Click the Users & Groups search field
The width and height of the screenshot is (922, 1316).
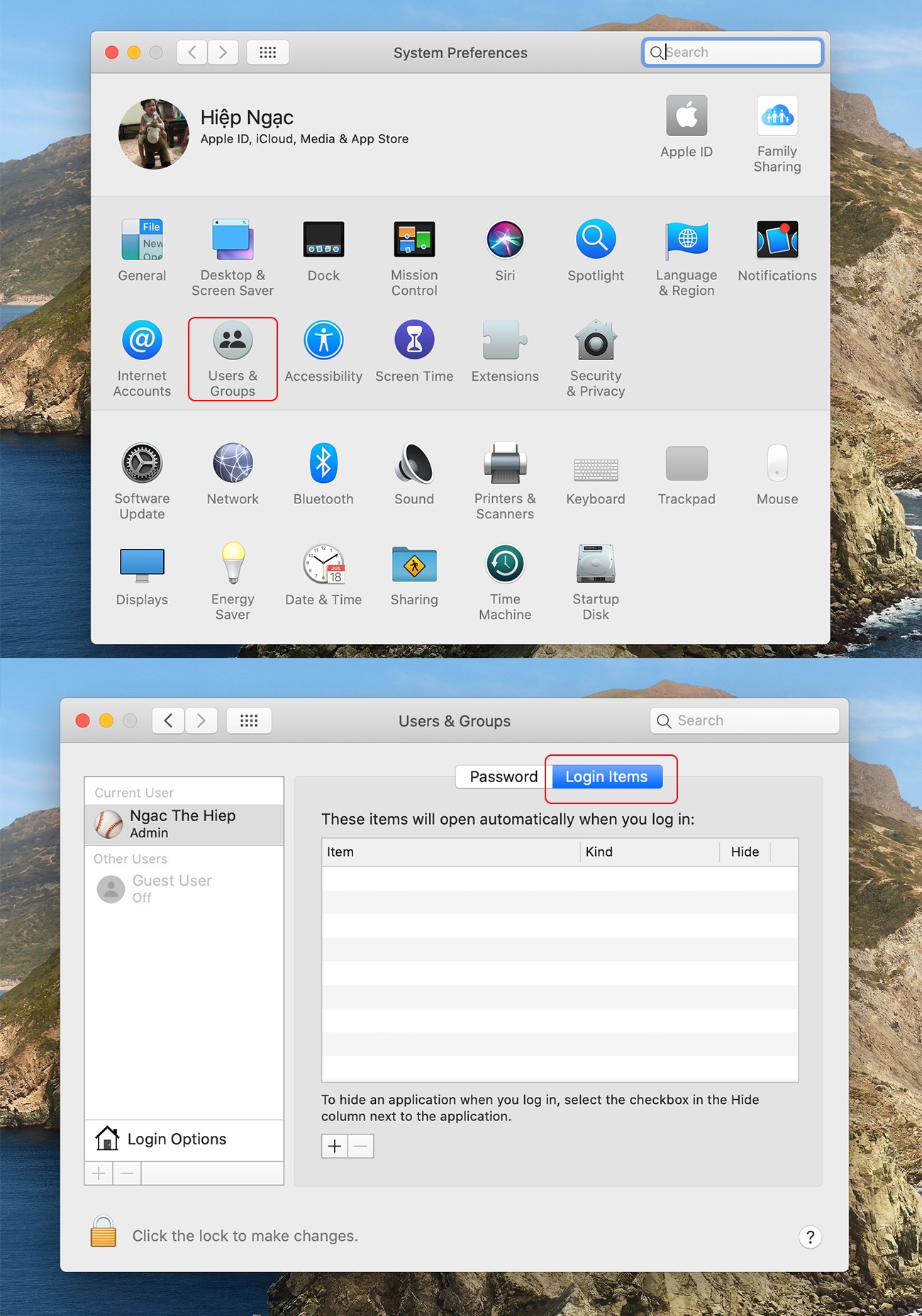coord(745,720)
